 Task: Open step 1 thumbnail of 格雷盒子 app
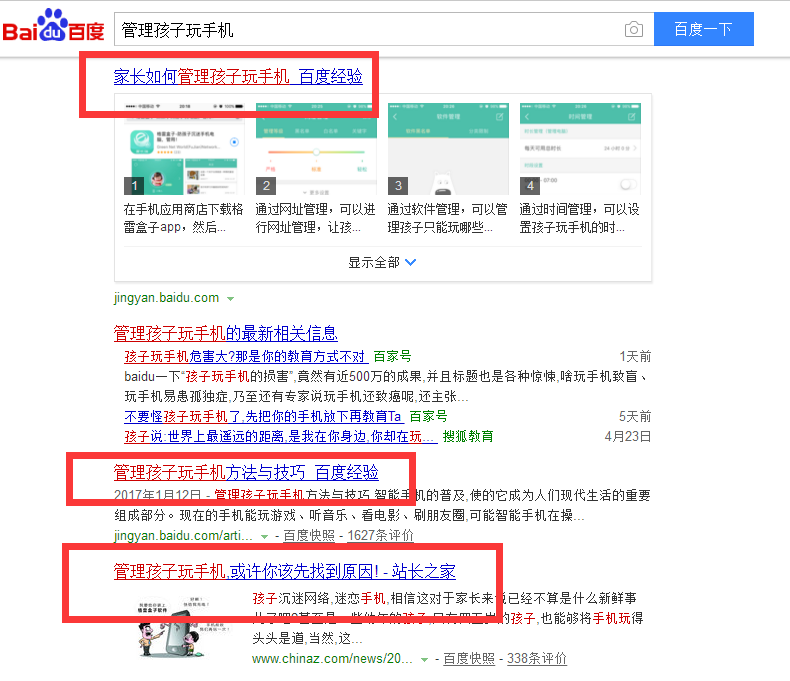tap(184, 149)
